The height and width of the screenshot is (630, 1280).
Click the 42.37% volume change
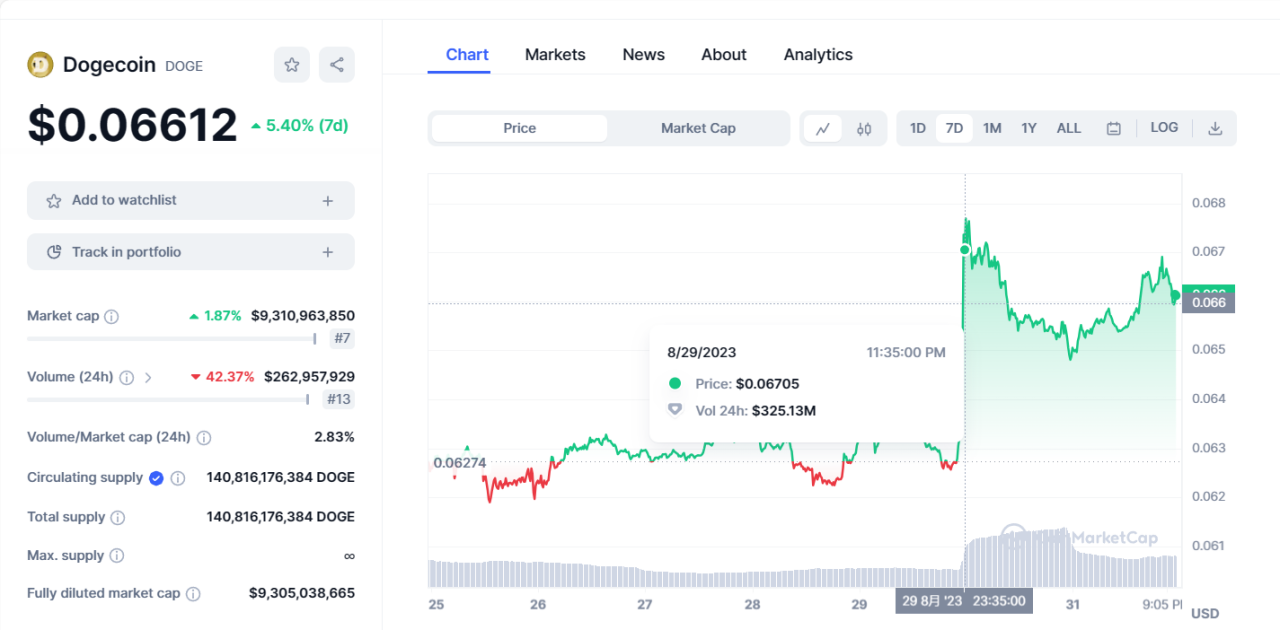[x=222, y=377]
